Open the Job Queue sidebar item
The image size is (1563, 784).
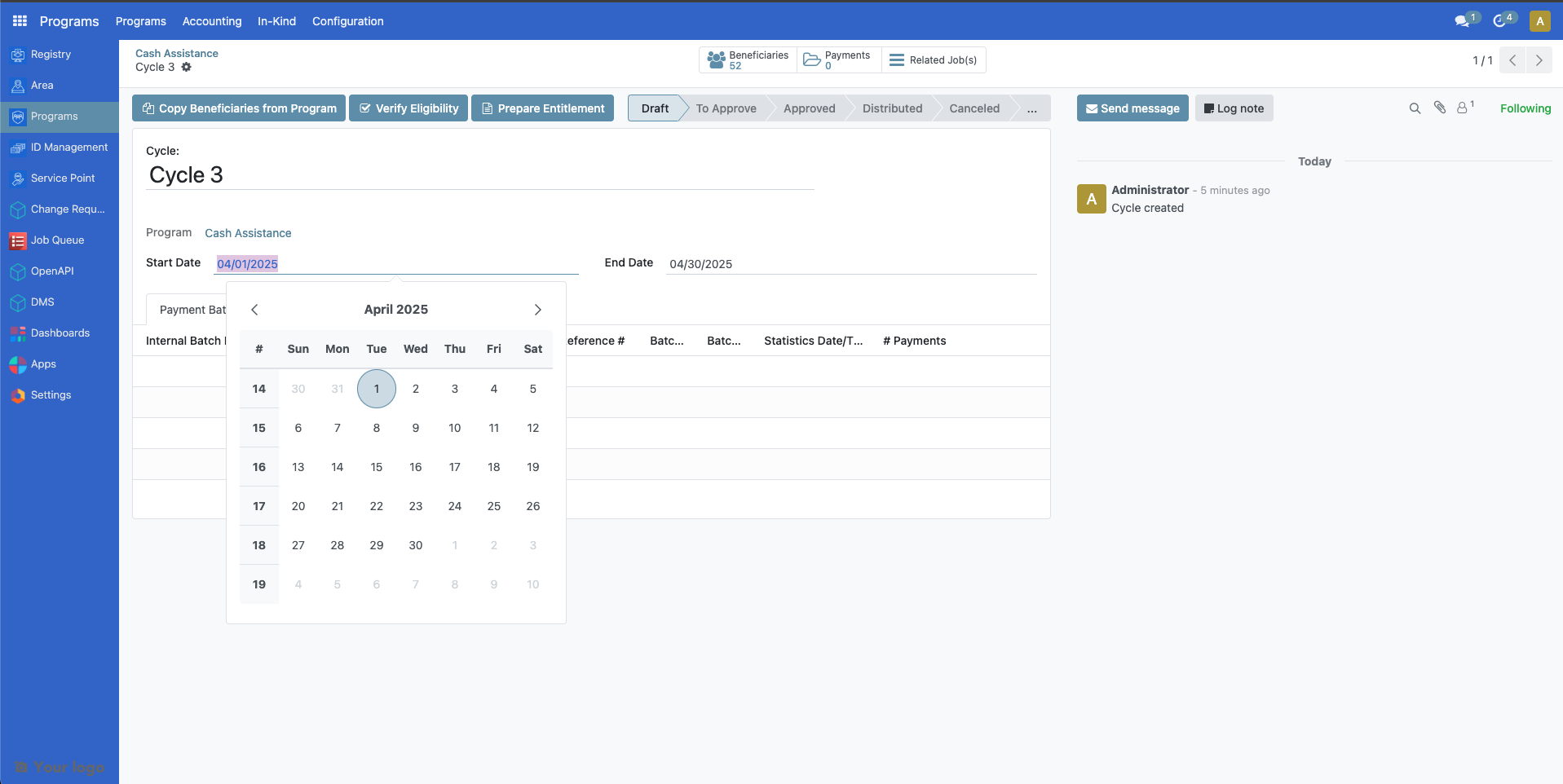(x=58, y=240)
